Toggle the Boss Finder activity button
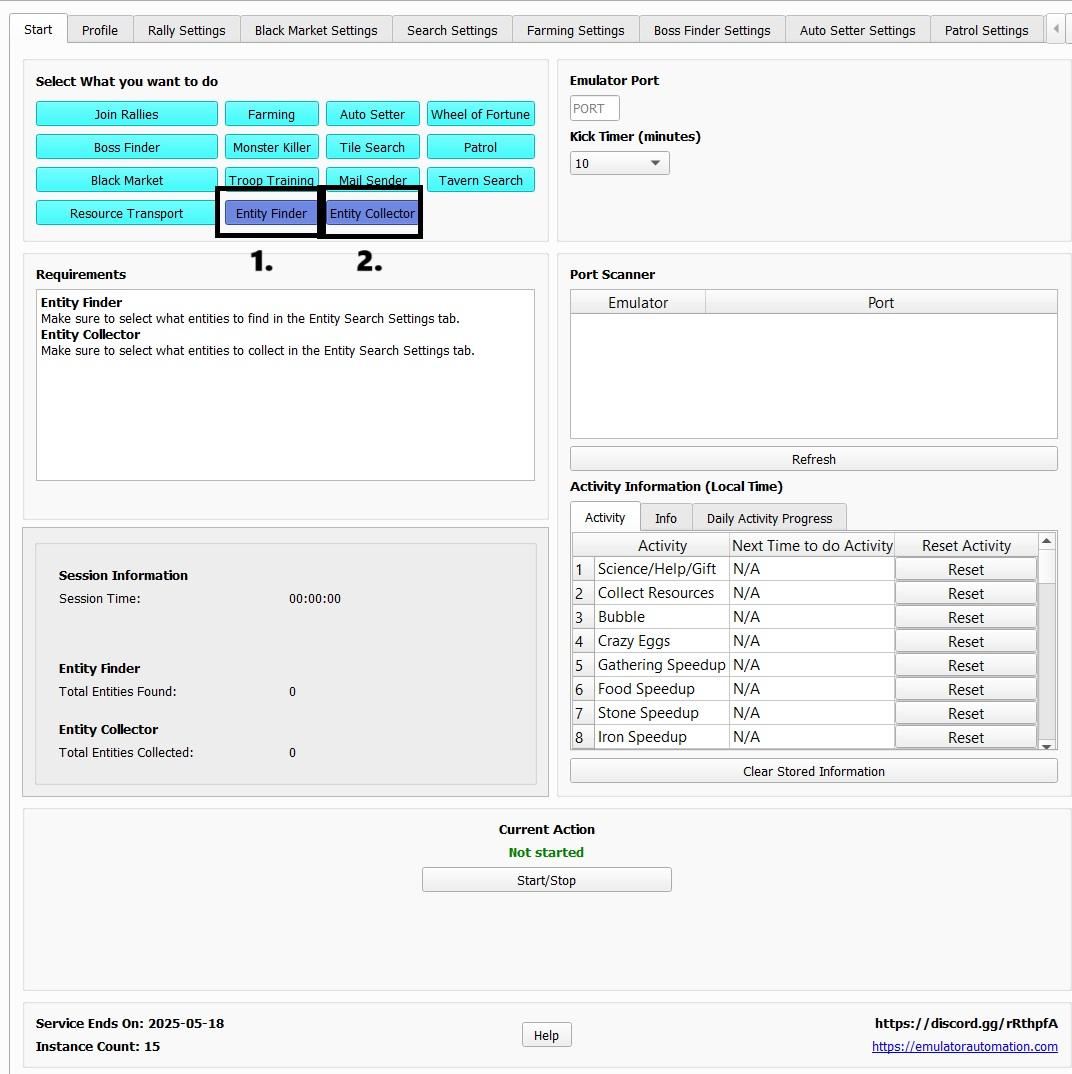1072x1074 pixels. (127, 147)
